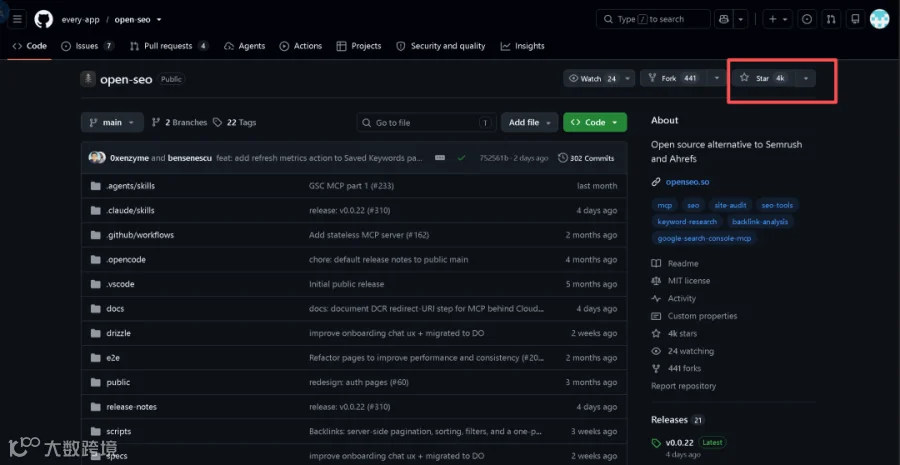Fork the repository with 441 forks
Image resolution: width=900 pixels, height=465 pixels.
click(x=673, y=79)
